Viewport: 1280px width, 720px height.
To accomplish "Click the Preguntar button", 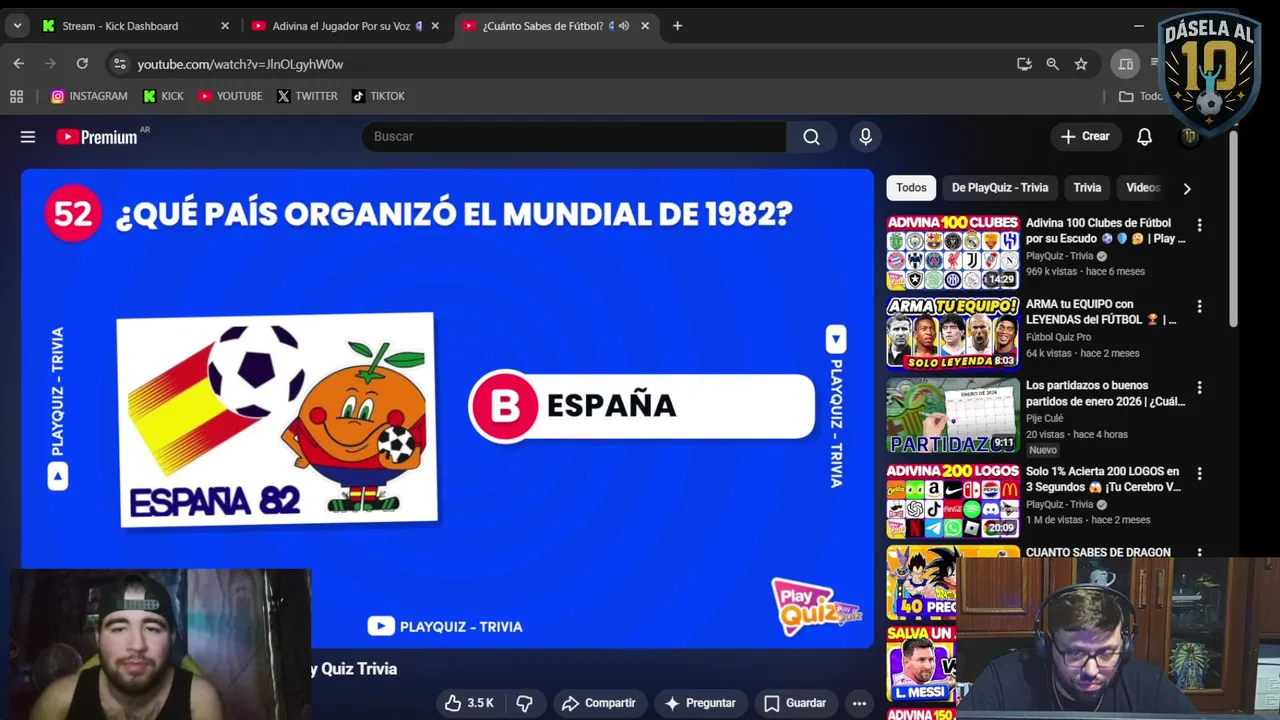I will [x=700, y=703].
